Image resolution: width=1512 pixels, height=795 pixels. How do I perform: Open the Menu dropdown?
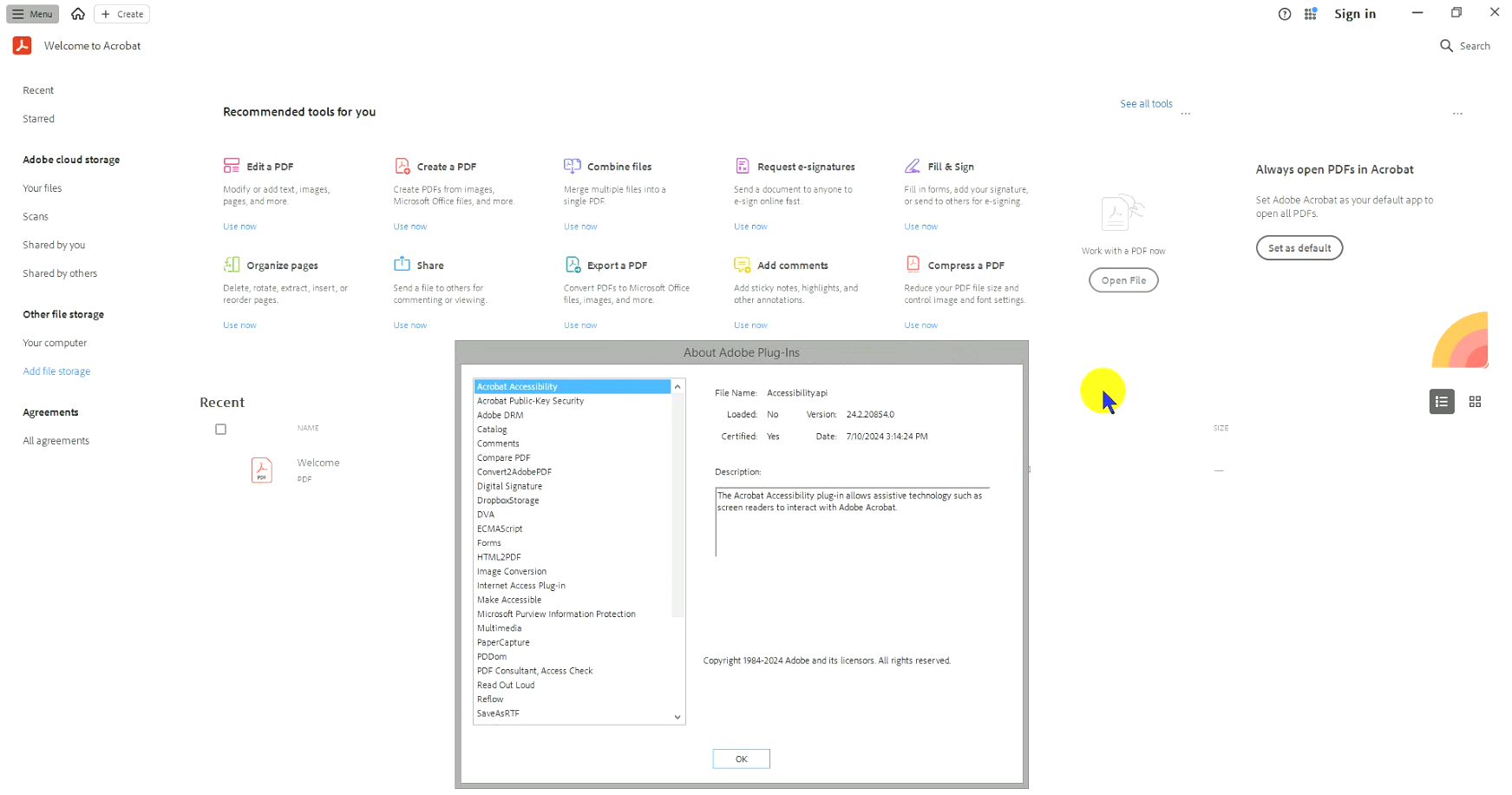click(33, 14)
